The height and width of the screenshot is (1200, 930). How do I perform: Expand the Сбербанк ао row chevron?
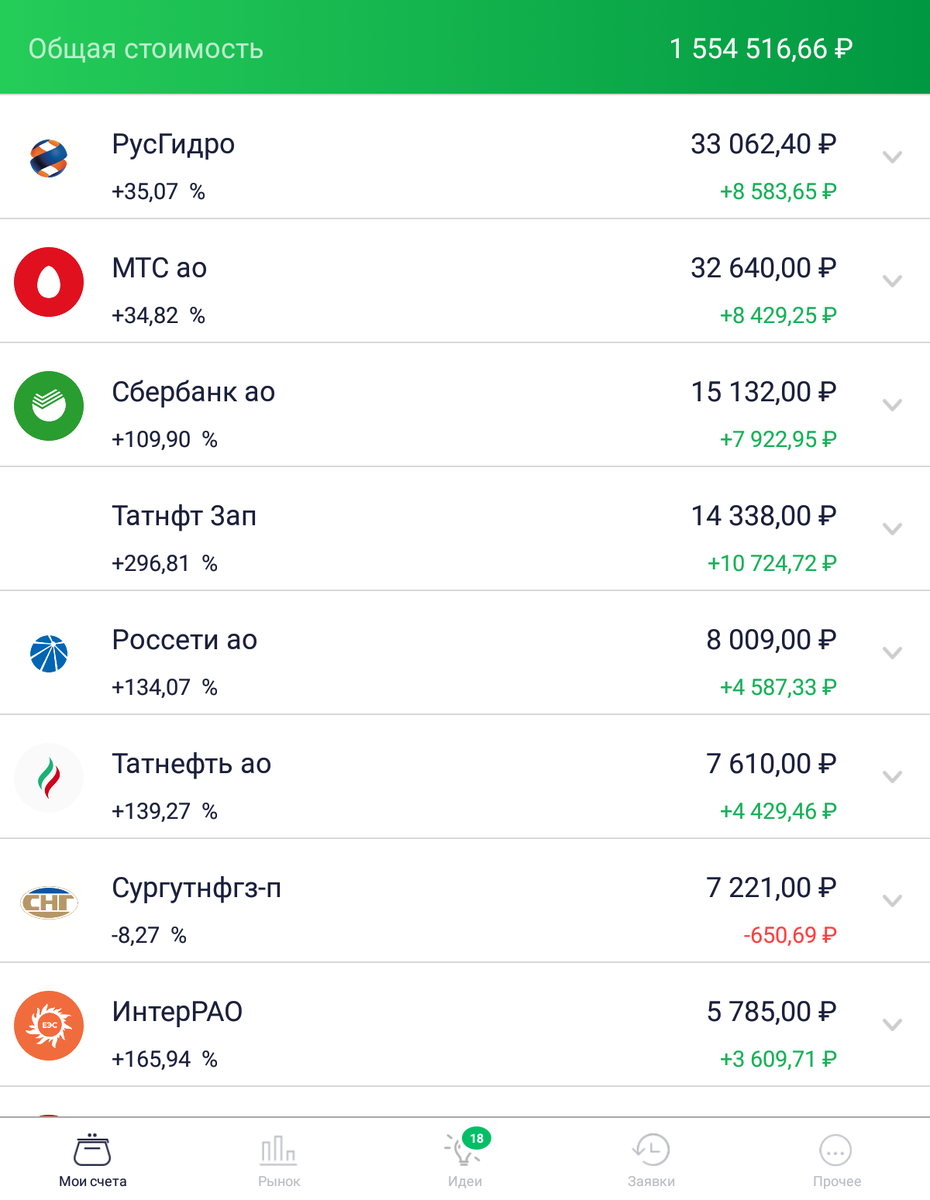tap(892, 405)
